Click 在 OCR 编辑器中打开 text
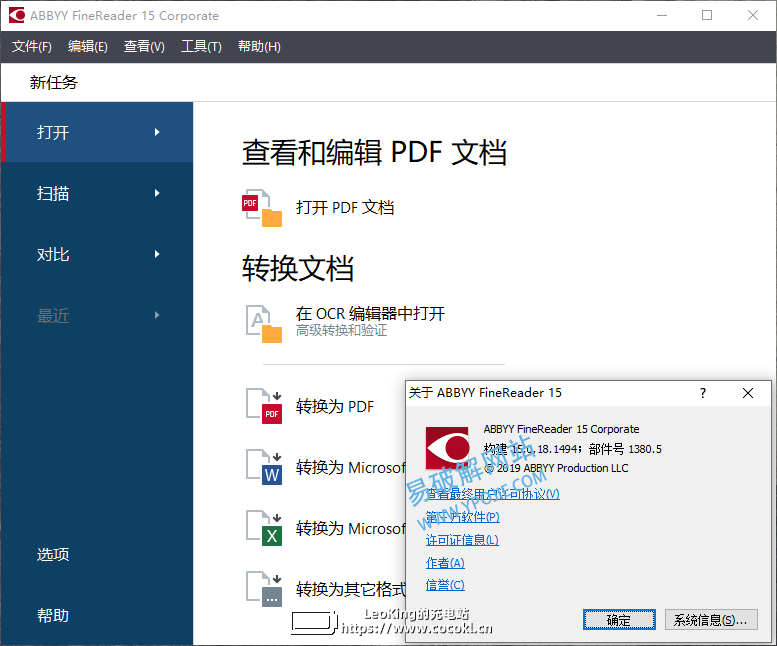This screenshot has width=777, height=646. point(370,314)
